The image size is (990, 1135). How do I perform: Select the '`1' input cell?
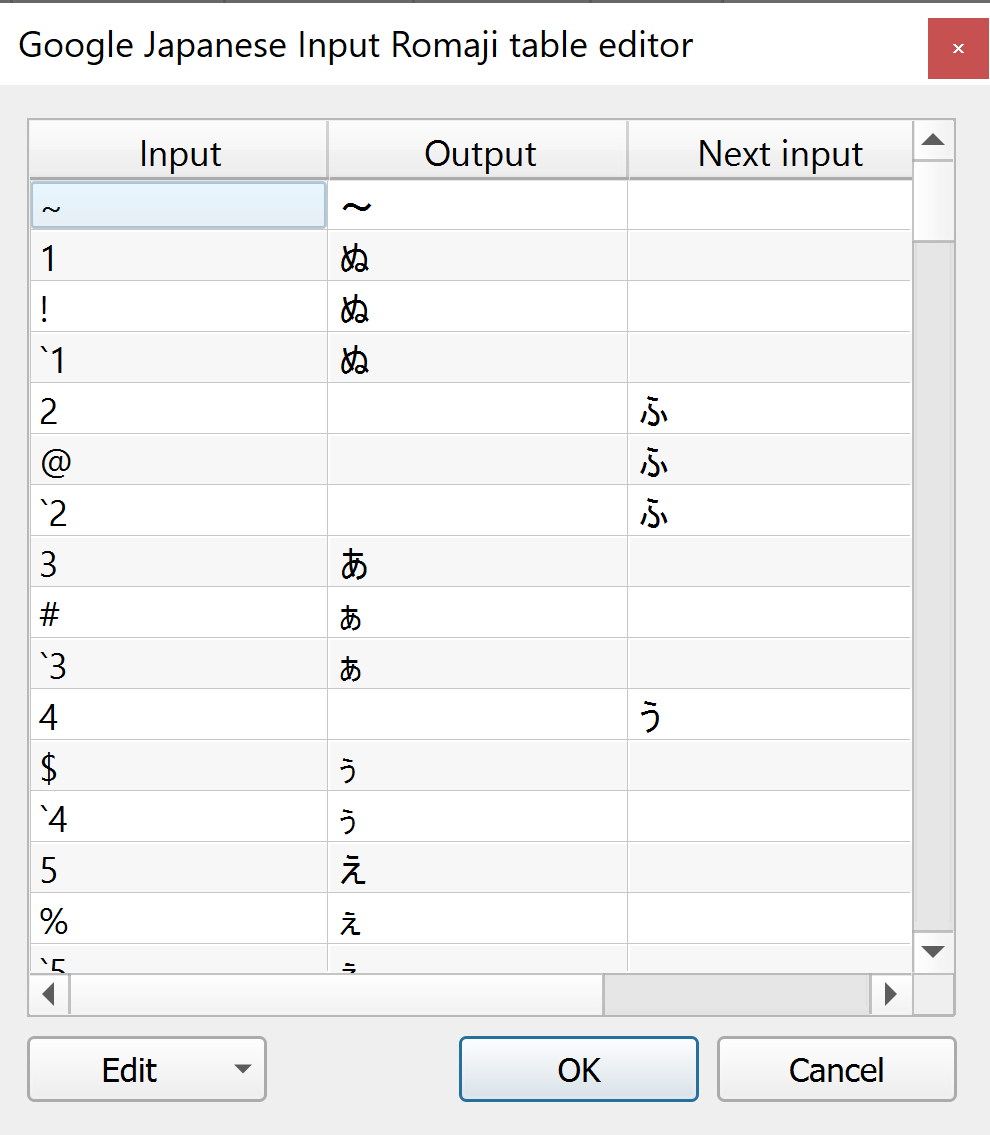coord(179,358)
